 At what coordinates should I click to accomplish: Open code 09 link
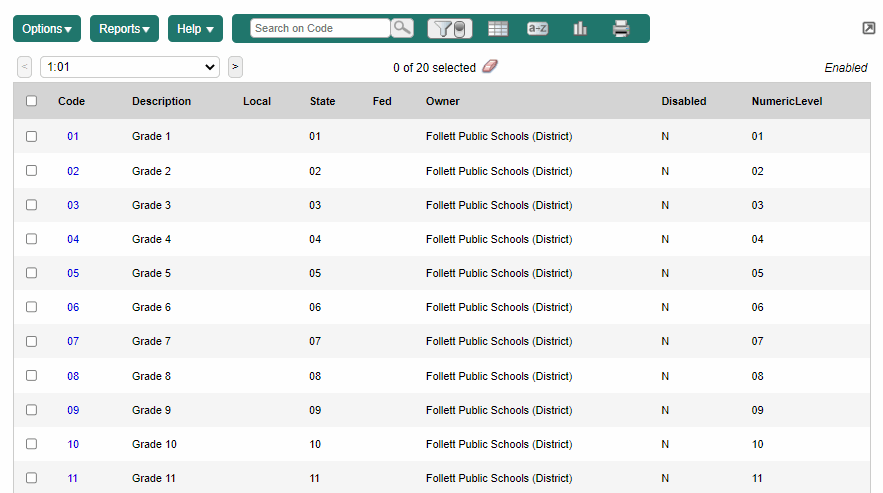[x=73, y=410]
